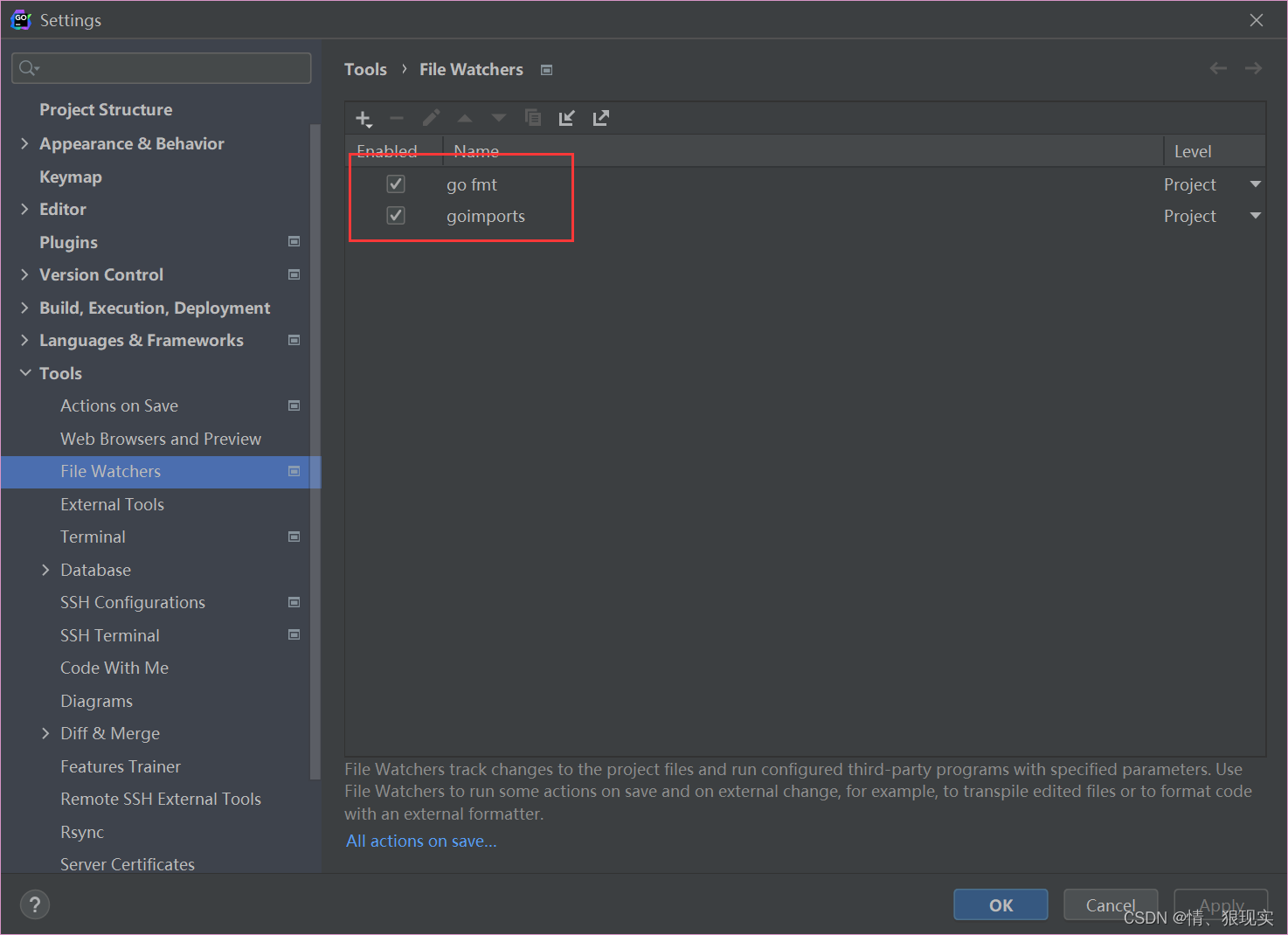This screenshot has width=1288, height=935.
Task: Select Rsync settings
Action: pyautogui.click(x=82, y=832)
